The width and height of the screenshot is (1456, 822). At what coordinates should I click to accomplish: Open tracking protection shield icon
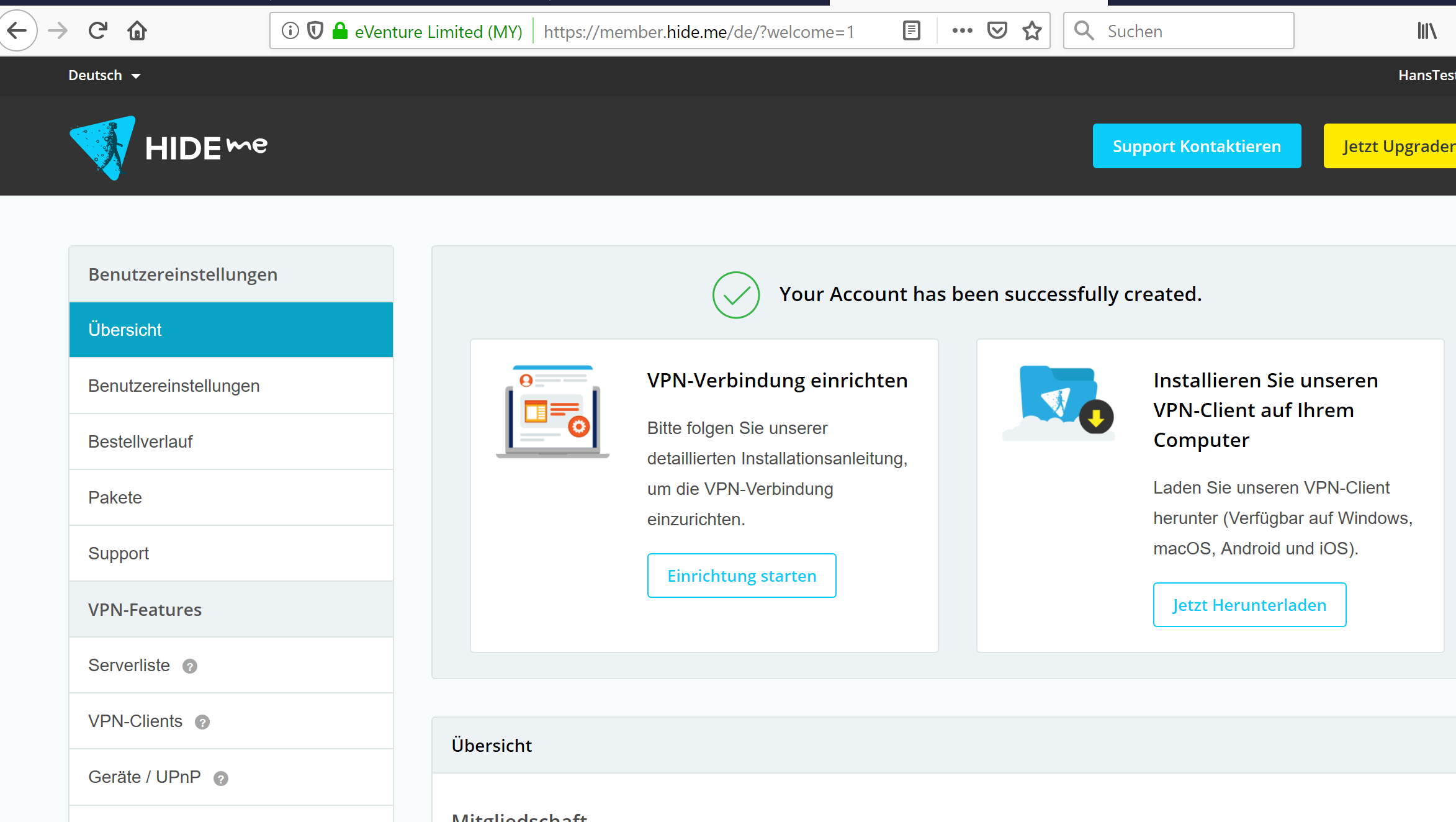point(315,30)
